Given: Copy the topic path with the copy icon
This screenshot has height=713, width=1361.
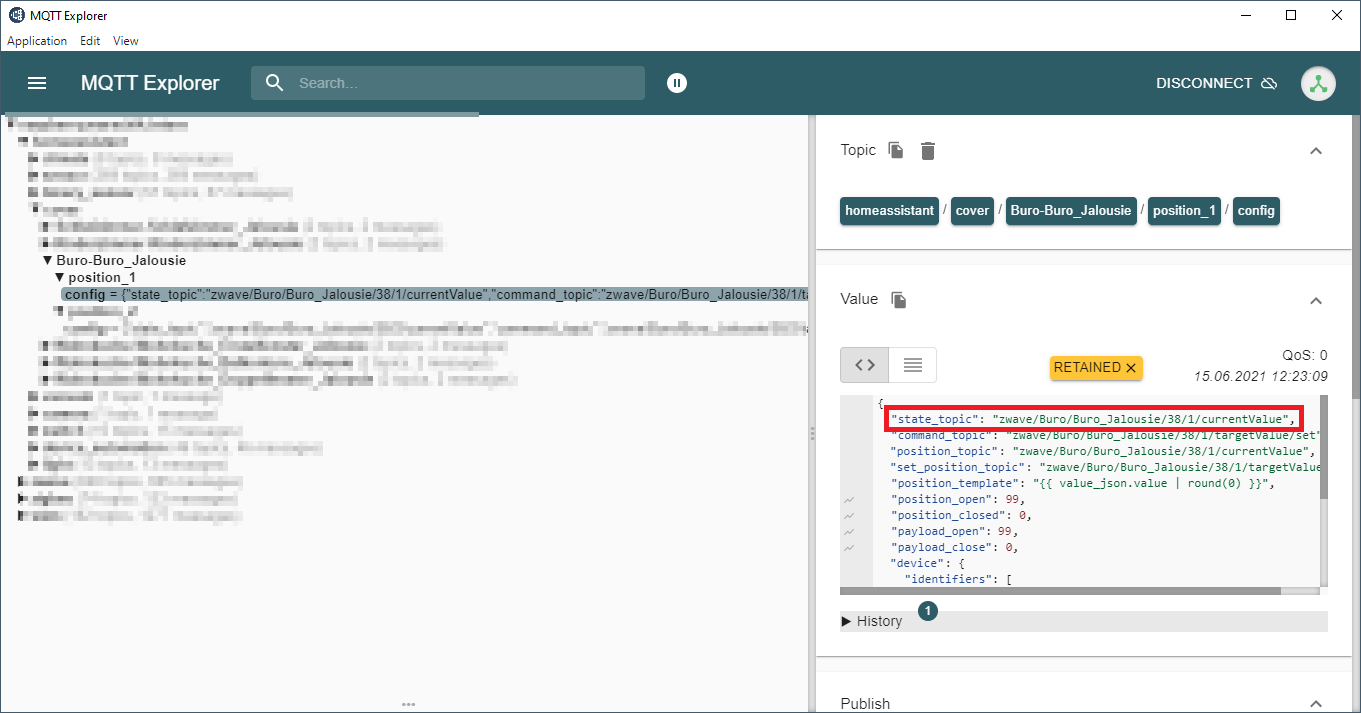Looking at the screenshot, I should point(895,150).
